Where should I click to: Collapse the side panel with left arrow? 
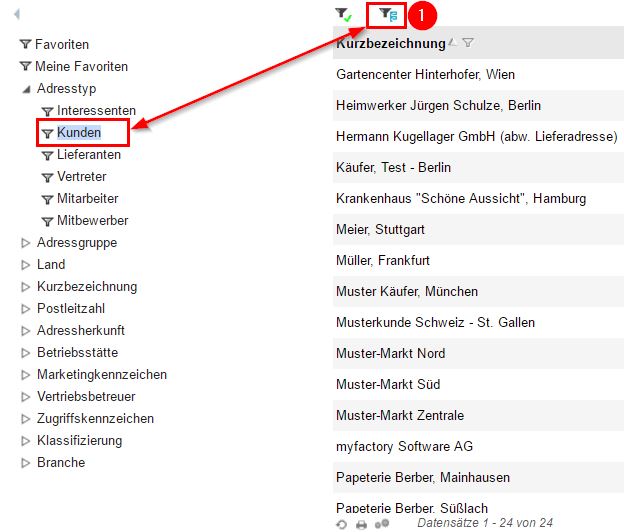16,15
